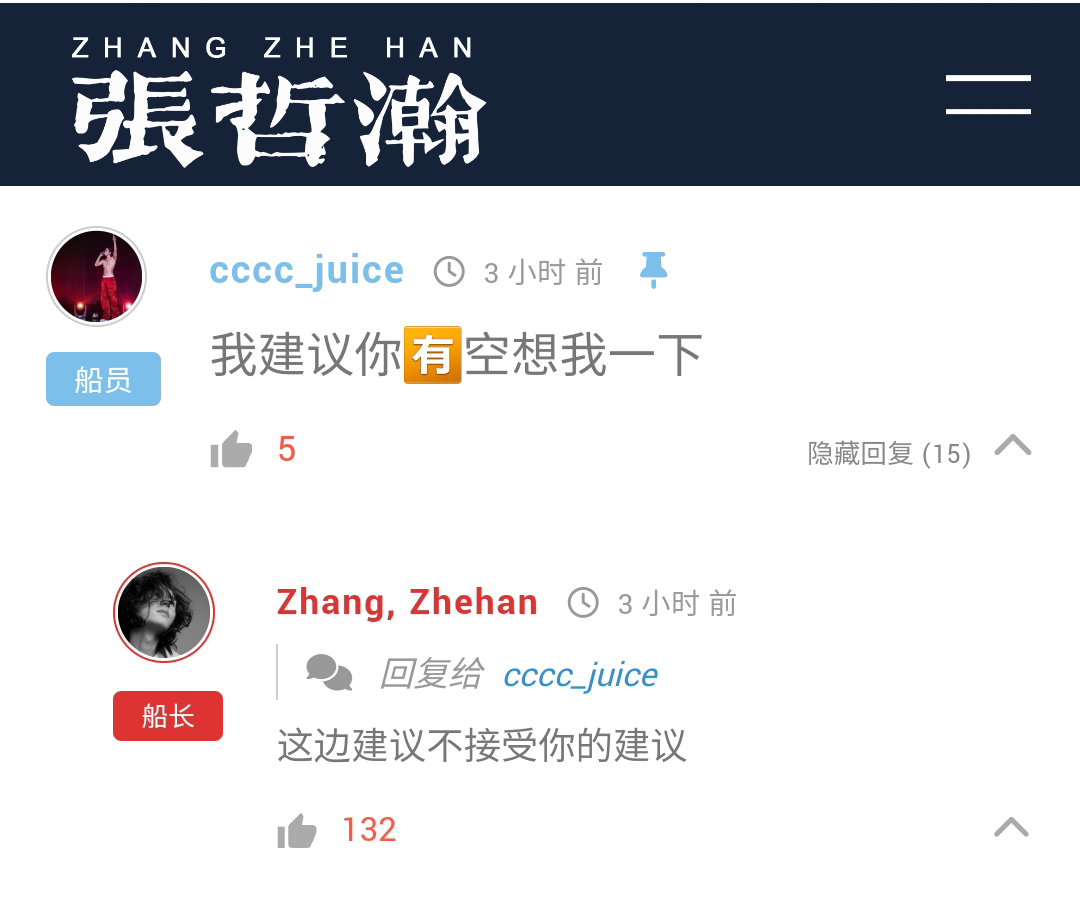Click the reply bubbles icon in quote
Viewport: 1080px width, 900px height.
click(329, 673)
